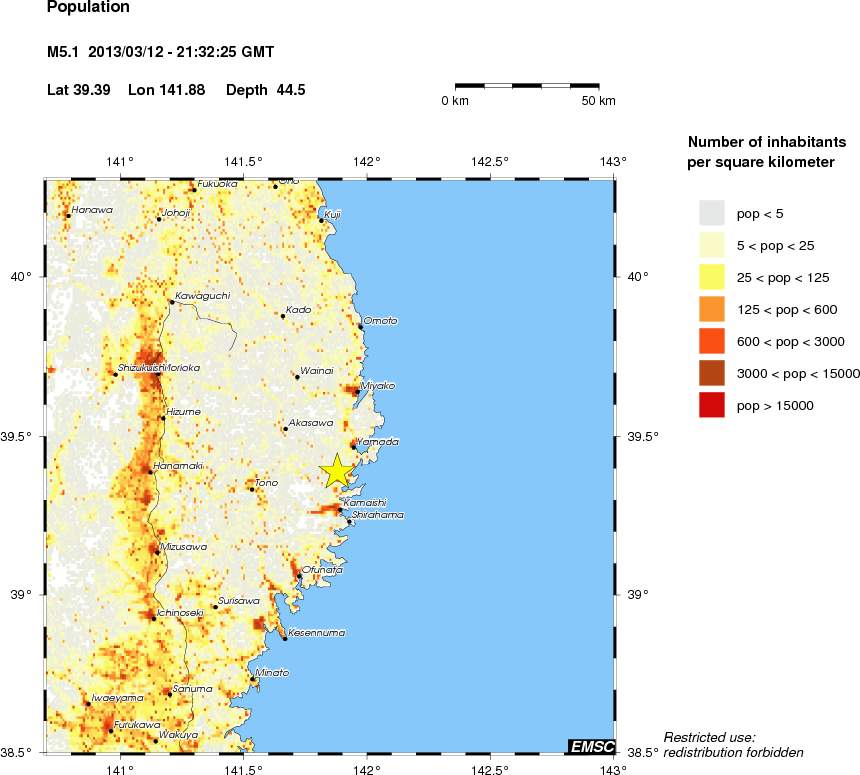Click the EMSC logo on the map
The width and height of the screenshot is (860, 775).
590,746
